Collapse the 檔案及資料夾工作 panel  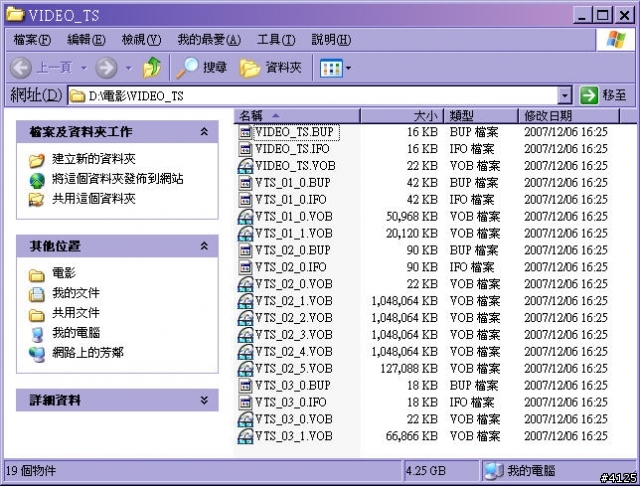[204, 132]
